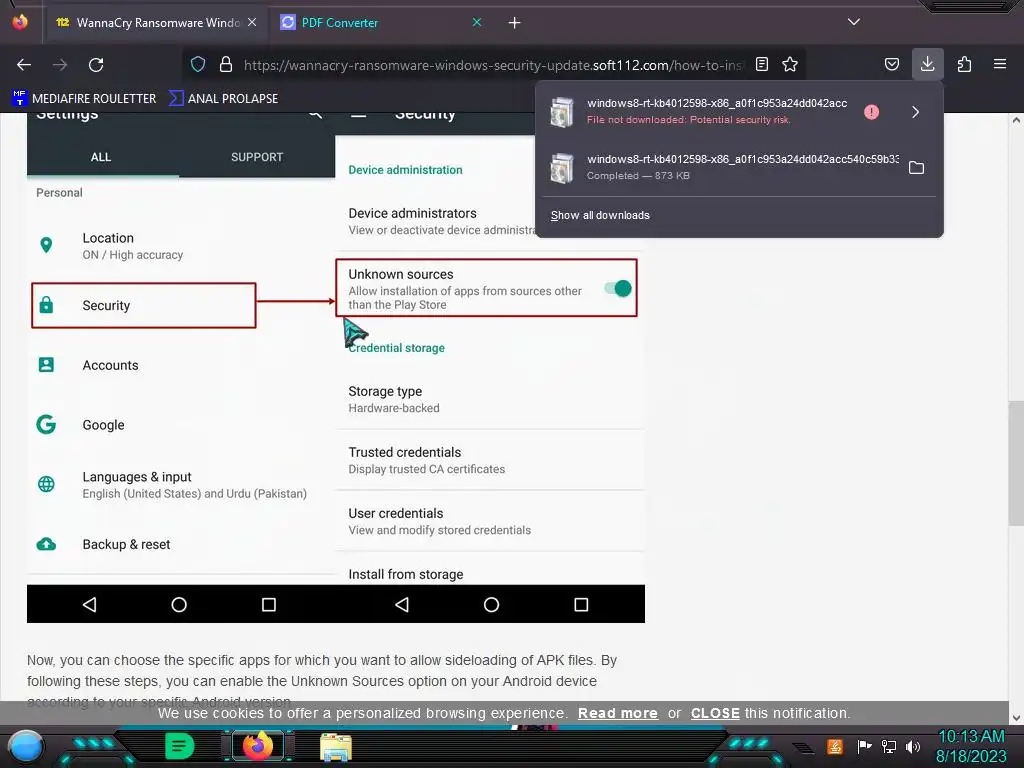Click the volume speaker tray icon
The image size is (1024, 768).
(x=913, y=746)
